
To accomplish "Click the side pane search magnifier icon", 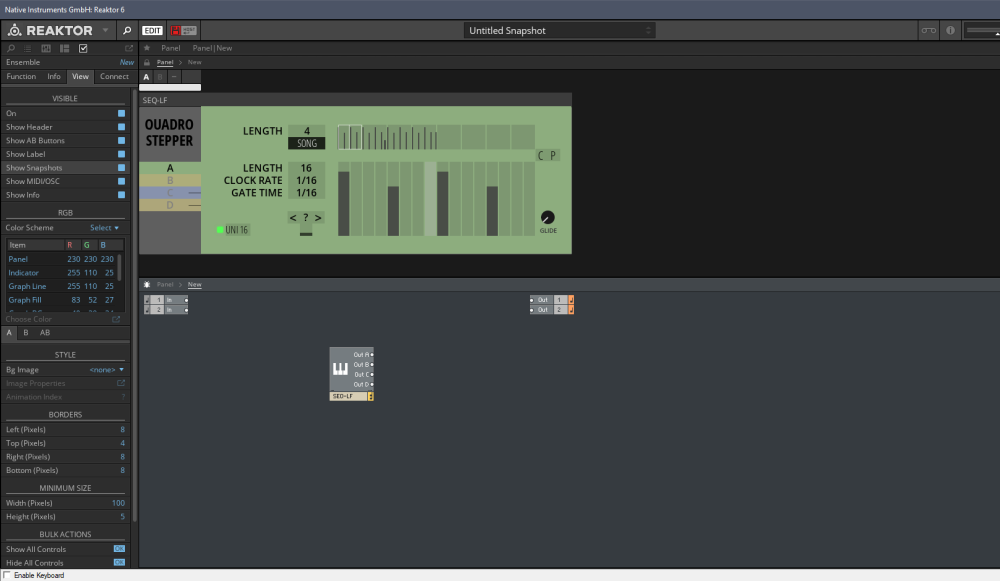I will tap(11, 48).
